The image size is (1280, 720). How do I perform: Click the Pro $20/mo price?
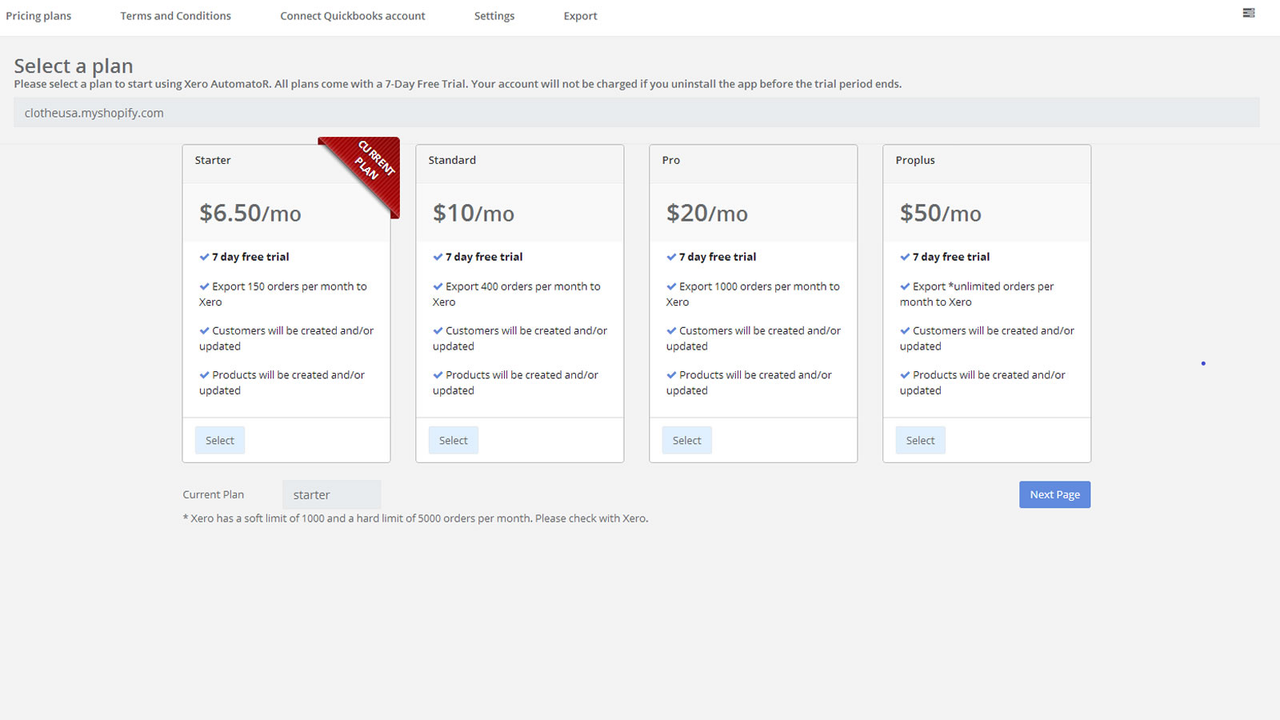coord(707,213)
